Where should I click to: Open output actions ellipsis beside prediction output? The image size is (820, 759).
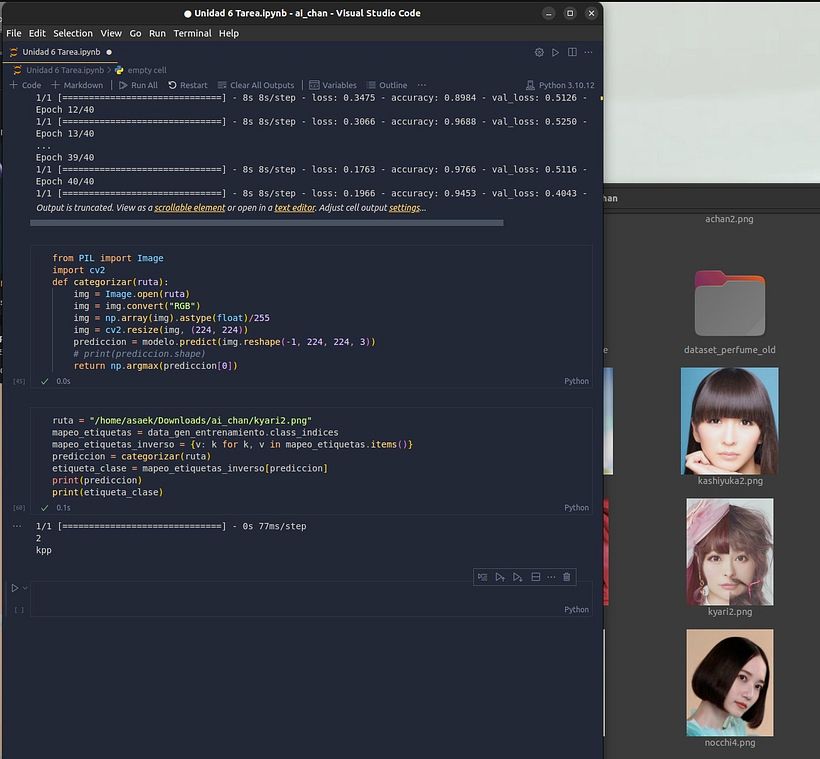[x=17, y=526]
